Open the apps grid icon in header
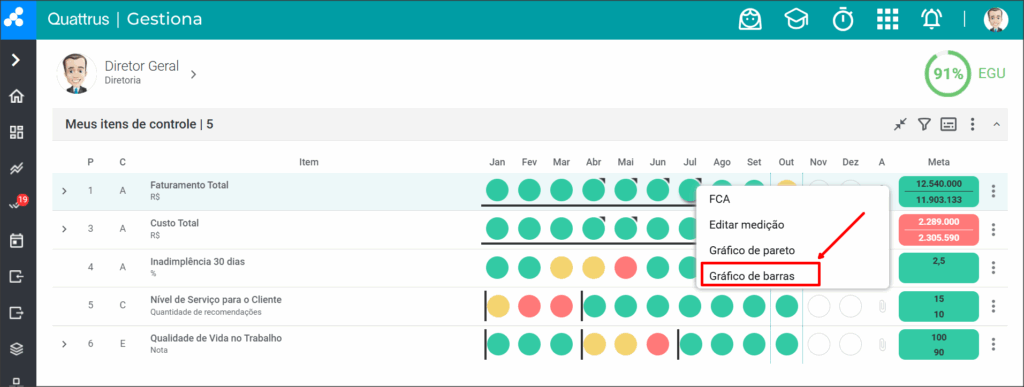The image size is (1024, 387). [888, 20]
